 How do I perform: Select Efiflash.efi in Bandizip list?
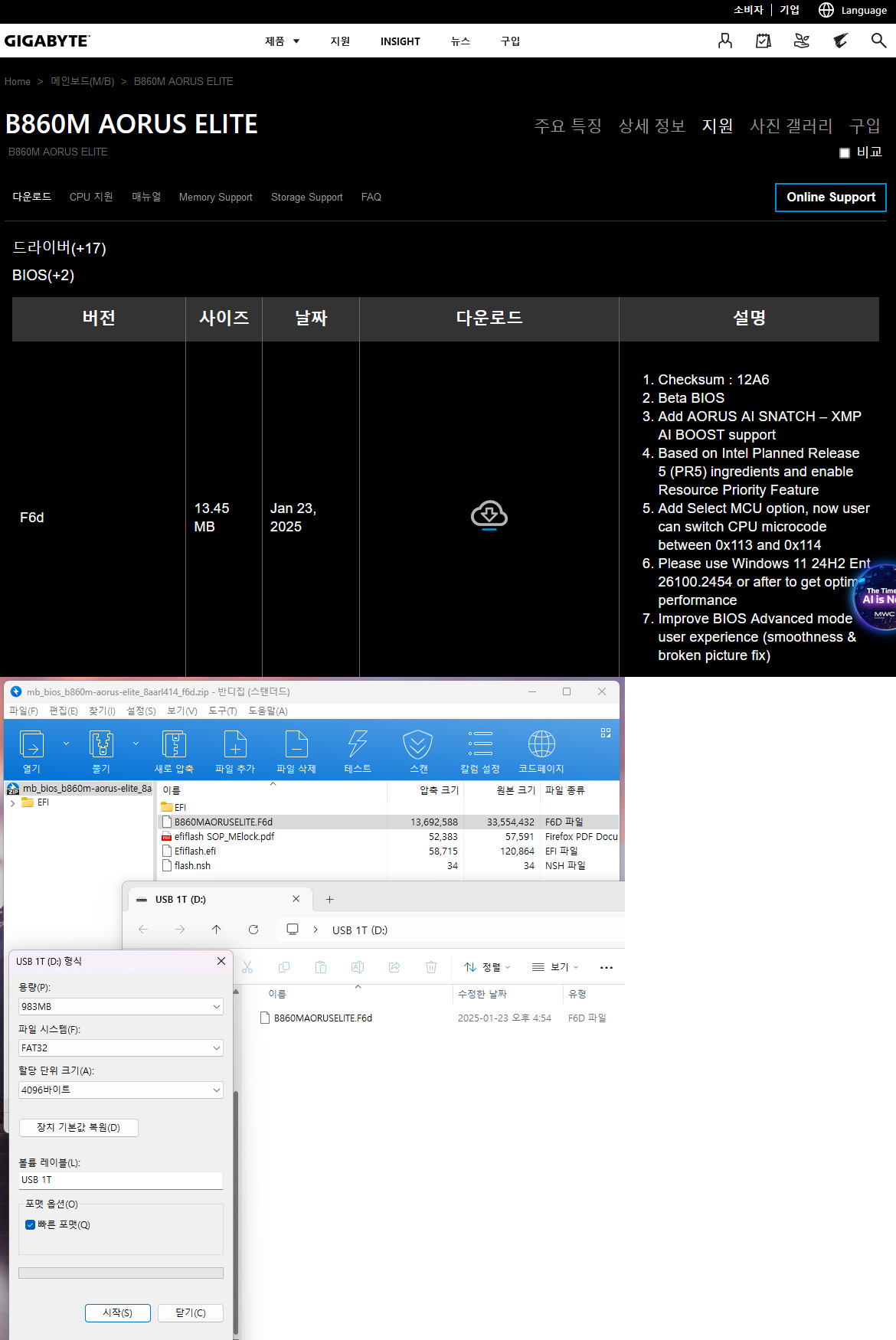point(195,851)
